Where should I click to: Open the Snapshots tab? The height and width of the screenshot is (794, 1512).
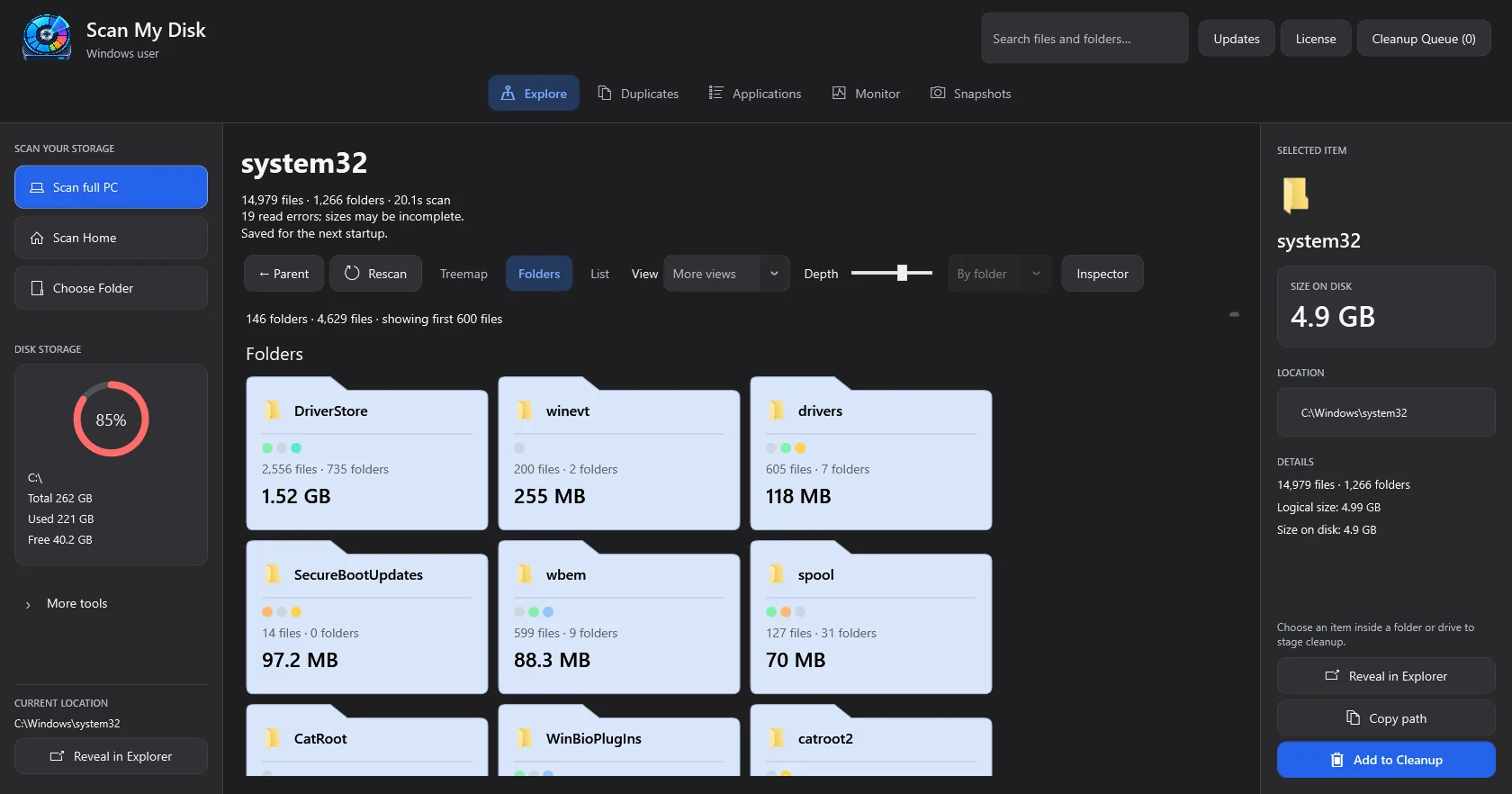pos(970,93)
